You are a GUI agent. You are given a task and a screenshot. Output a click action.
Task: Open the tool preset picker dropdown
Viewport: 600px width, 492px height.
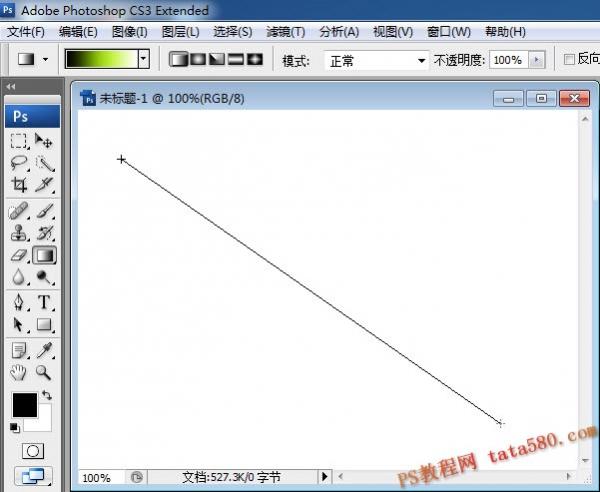tap(46, 59)
